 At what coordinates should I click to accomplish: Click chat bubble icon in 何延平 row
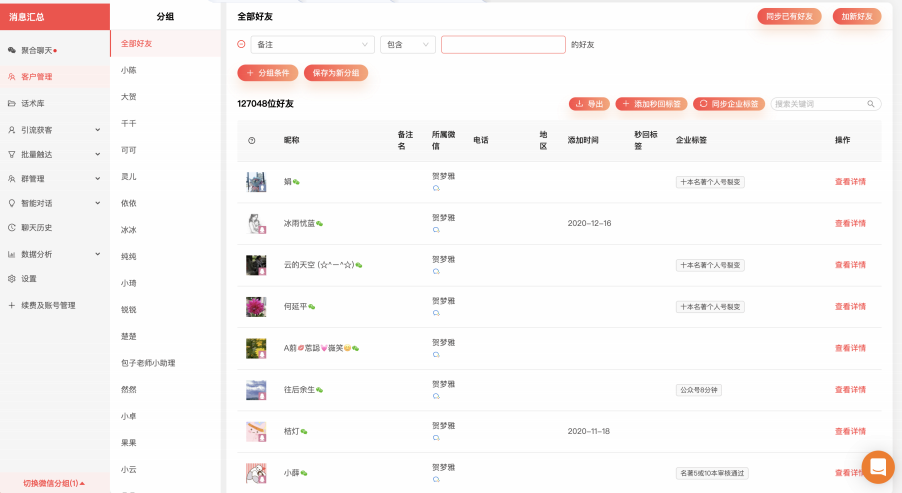click(x=436, y=313)
